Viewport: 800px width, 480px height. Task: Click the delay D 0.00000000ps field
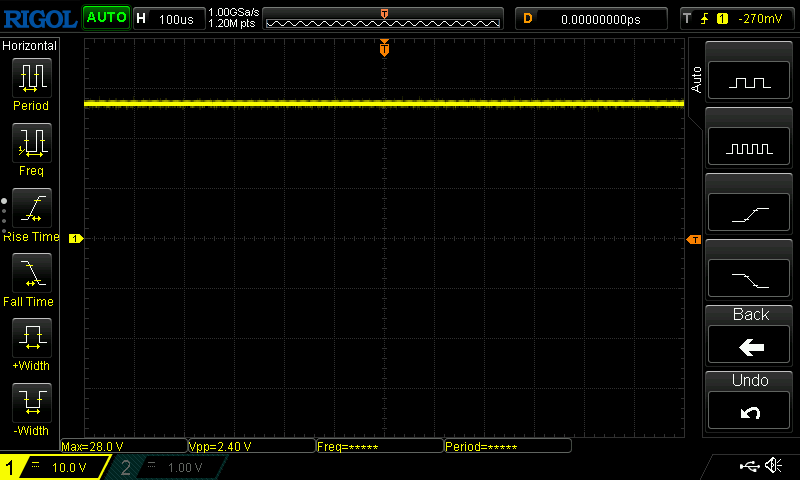click(591, 19)
